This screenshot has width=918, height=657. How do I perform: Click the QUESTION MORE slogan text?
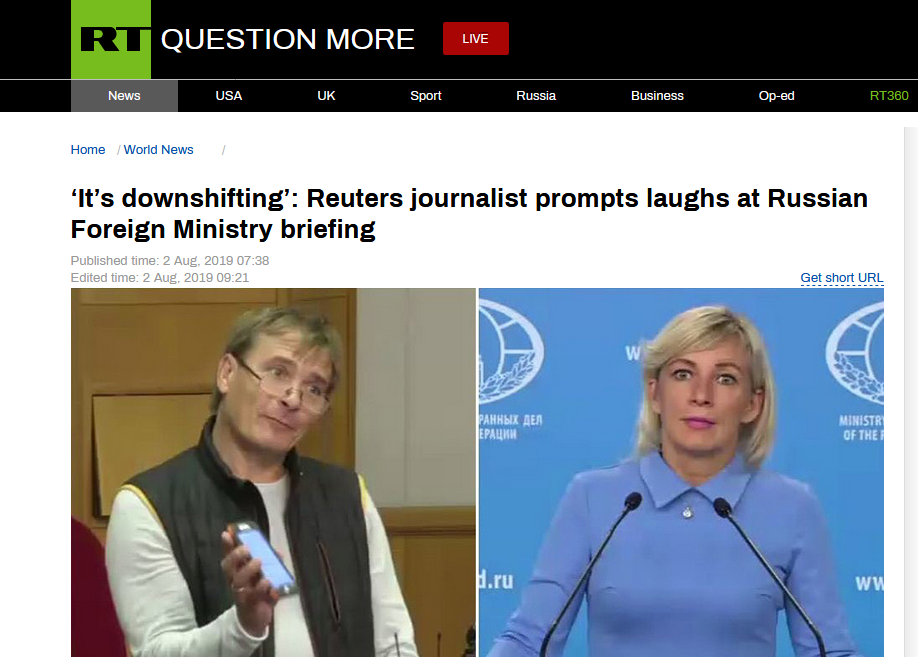pos(287,39)
